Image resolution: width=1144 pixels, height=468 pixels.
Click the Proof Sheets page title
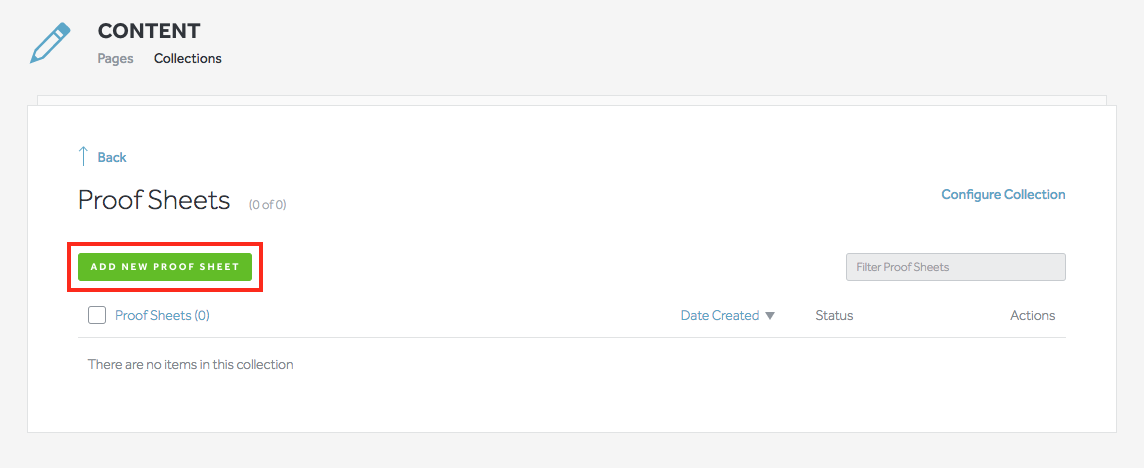point(154,200)
